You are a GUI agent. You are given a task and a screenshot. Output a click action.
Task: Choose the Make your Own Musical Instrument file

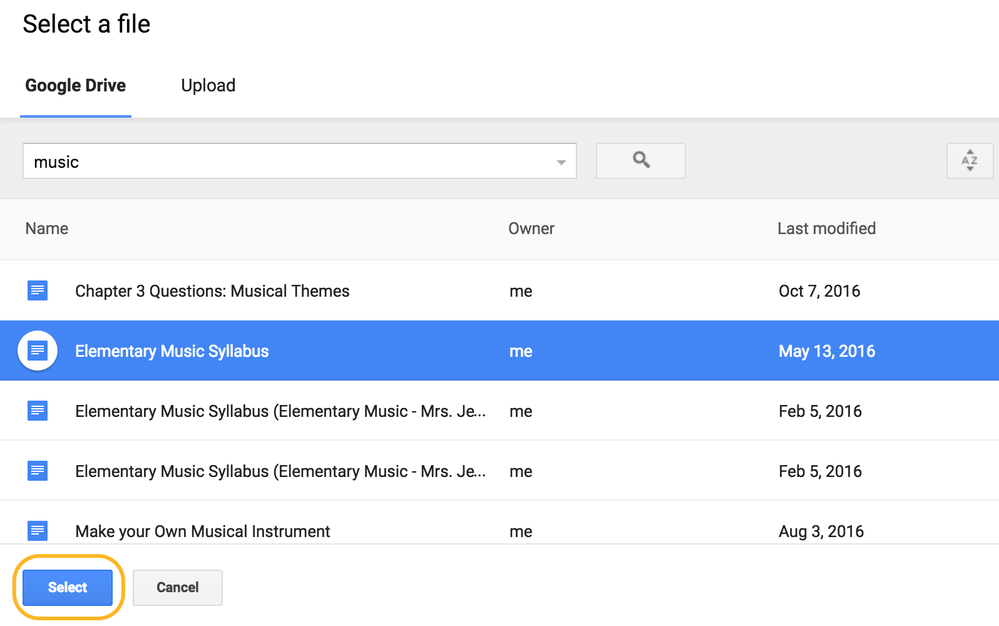tap(202, 531)
